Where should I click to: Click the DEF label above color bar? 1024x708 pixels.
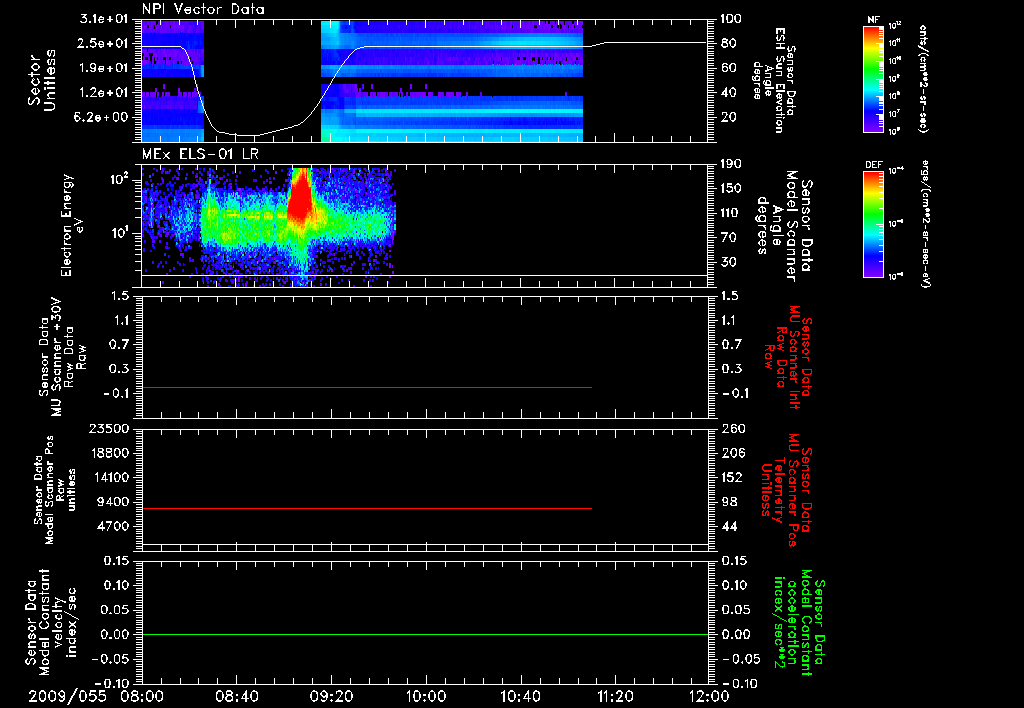874,165
